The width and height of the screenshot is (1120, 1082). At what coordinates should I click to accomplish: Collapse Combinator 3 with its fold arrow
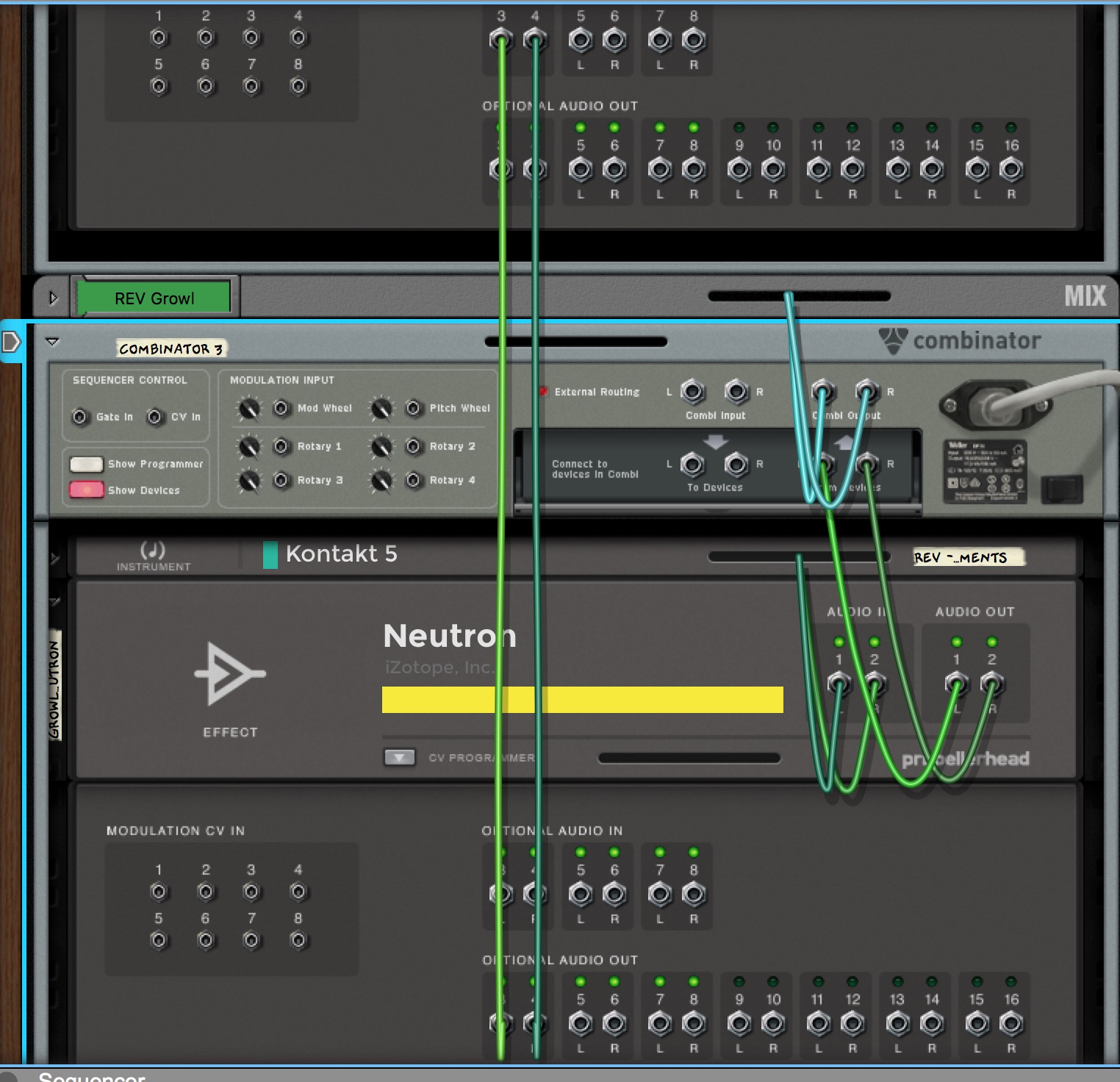pos(52,342)
